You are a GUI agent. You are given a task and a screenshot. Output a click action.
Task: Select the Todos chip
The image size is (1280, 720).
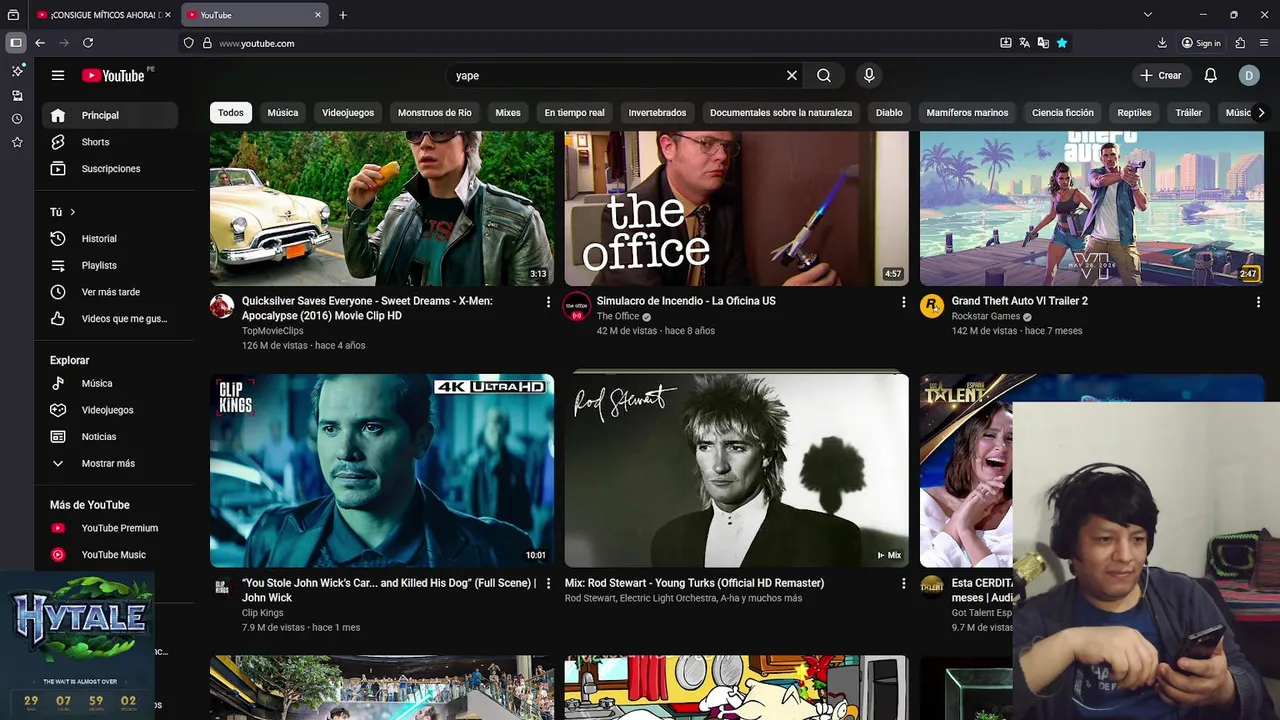[x=231, y=113]
